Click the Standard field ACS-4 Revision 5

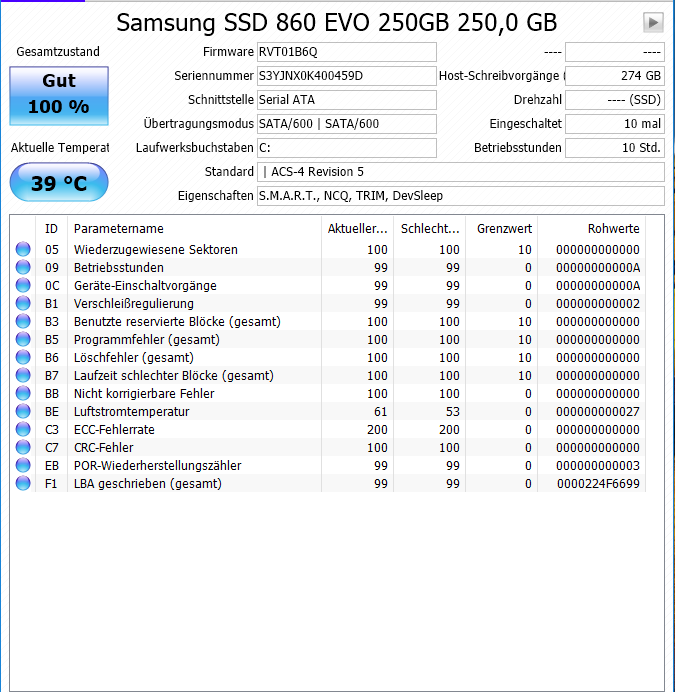point(461,172)
